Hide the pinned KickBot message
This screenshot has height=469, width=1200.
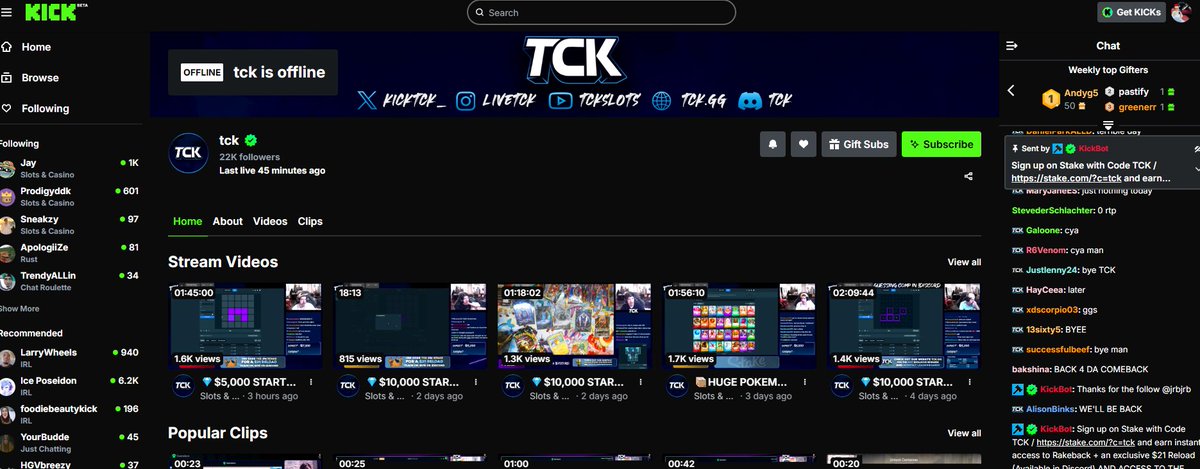tap(1196, 147)
